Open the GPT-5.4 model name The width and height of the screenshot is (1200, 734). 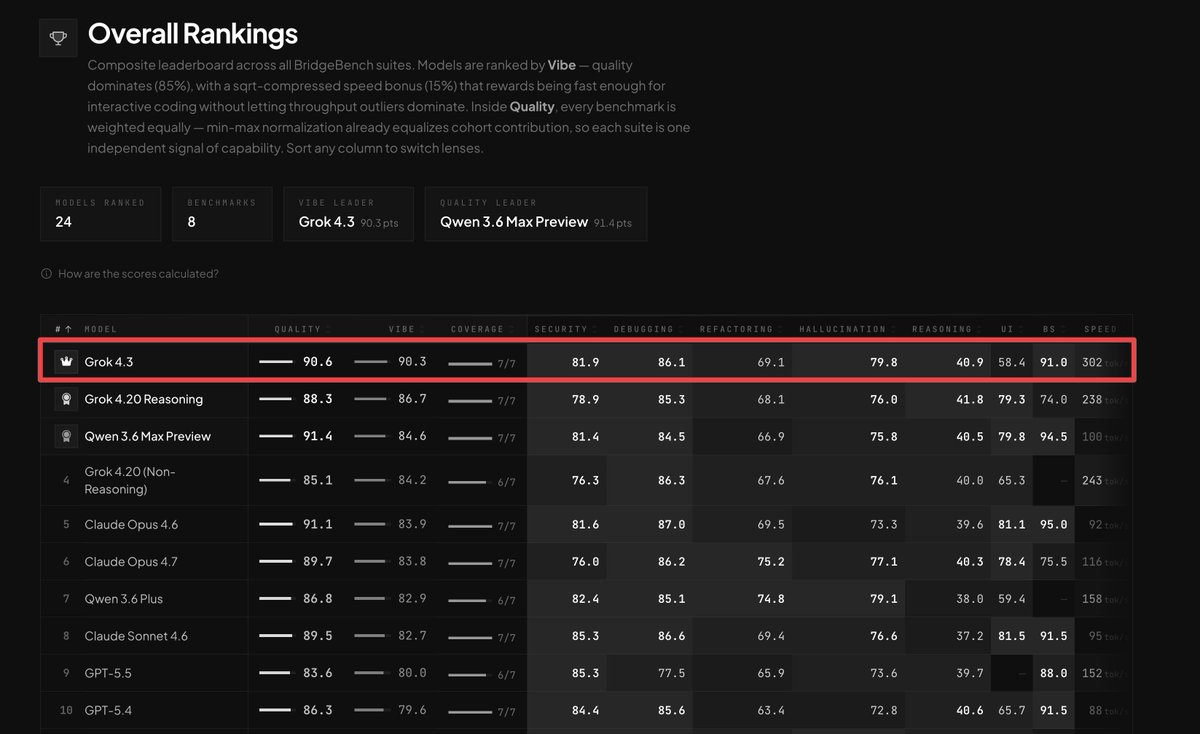[x=108, y=710]
